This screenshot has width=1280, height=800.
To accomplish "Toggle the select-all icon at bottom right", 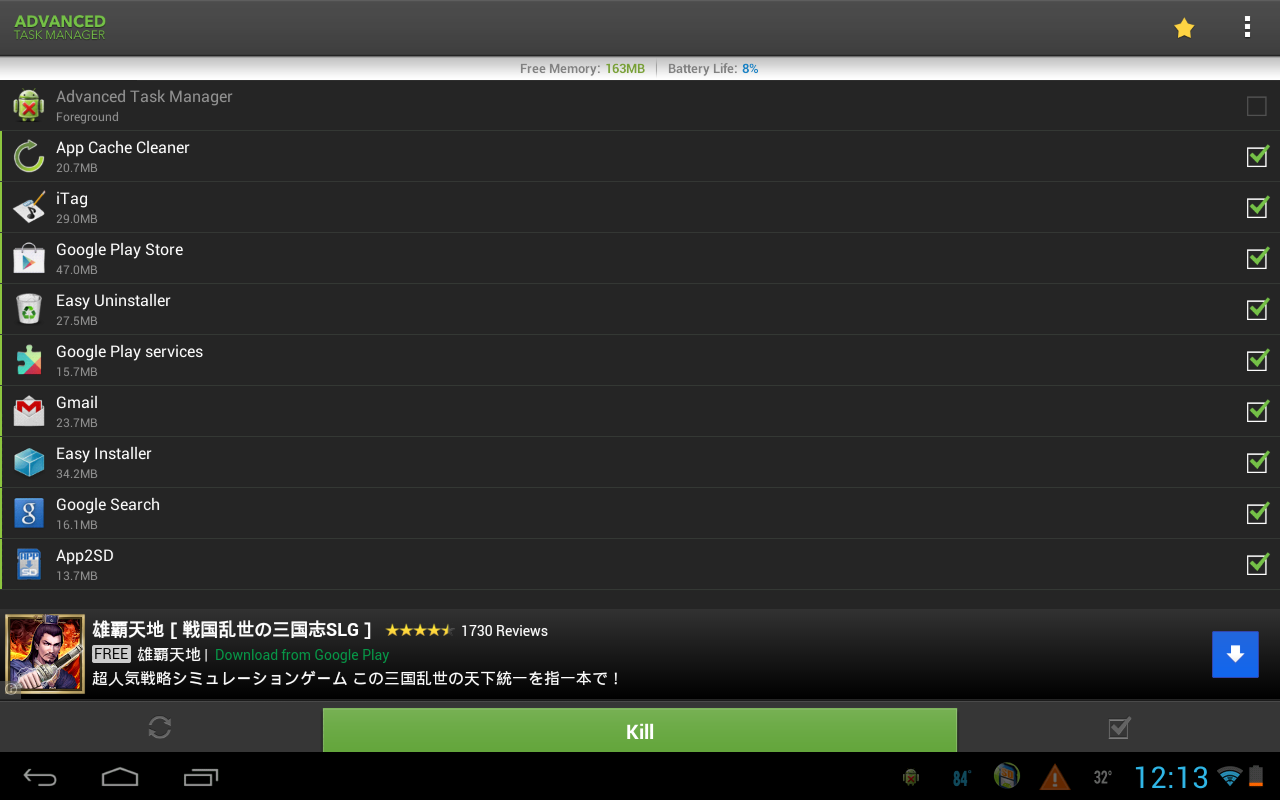I will point(1118,728).
